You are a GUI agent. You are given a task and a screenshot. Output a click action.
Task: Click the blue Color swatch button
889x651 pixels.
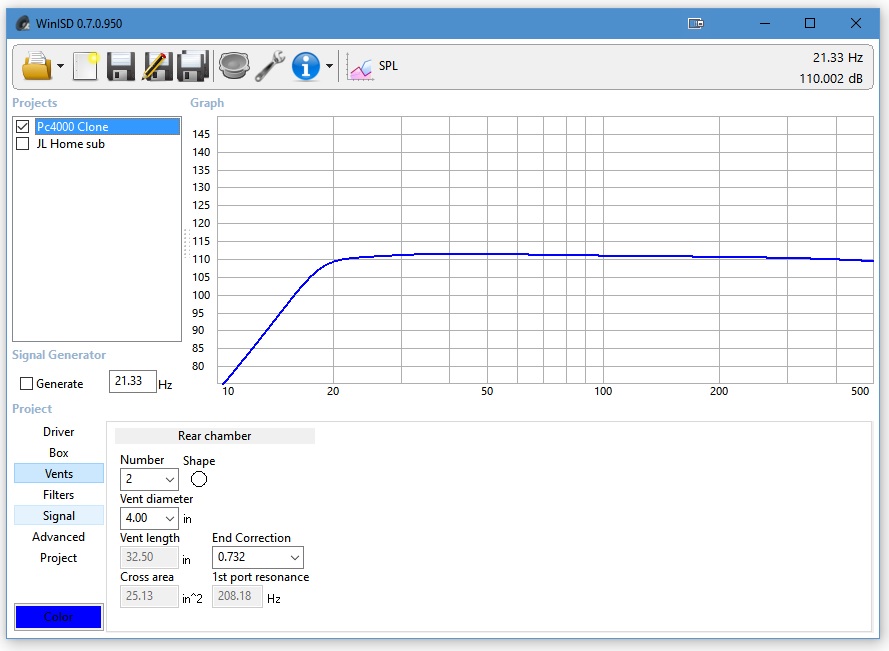click(x=59, y=617)
